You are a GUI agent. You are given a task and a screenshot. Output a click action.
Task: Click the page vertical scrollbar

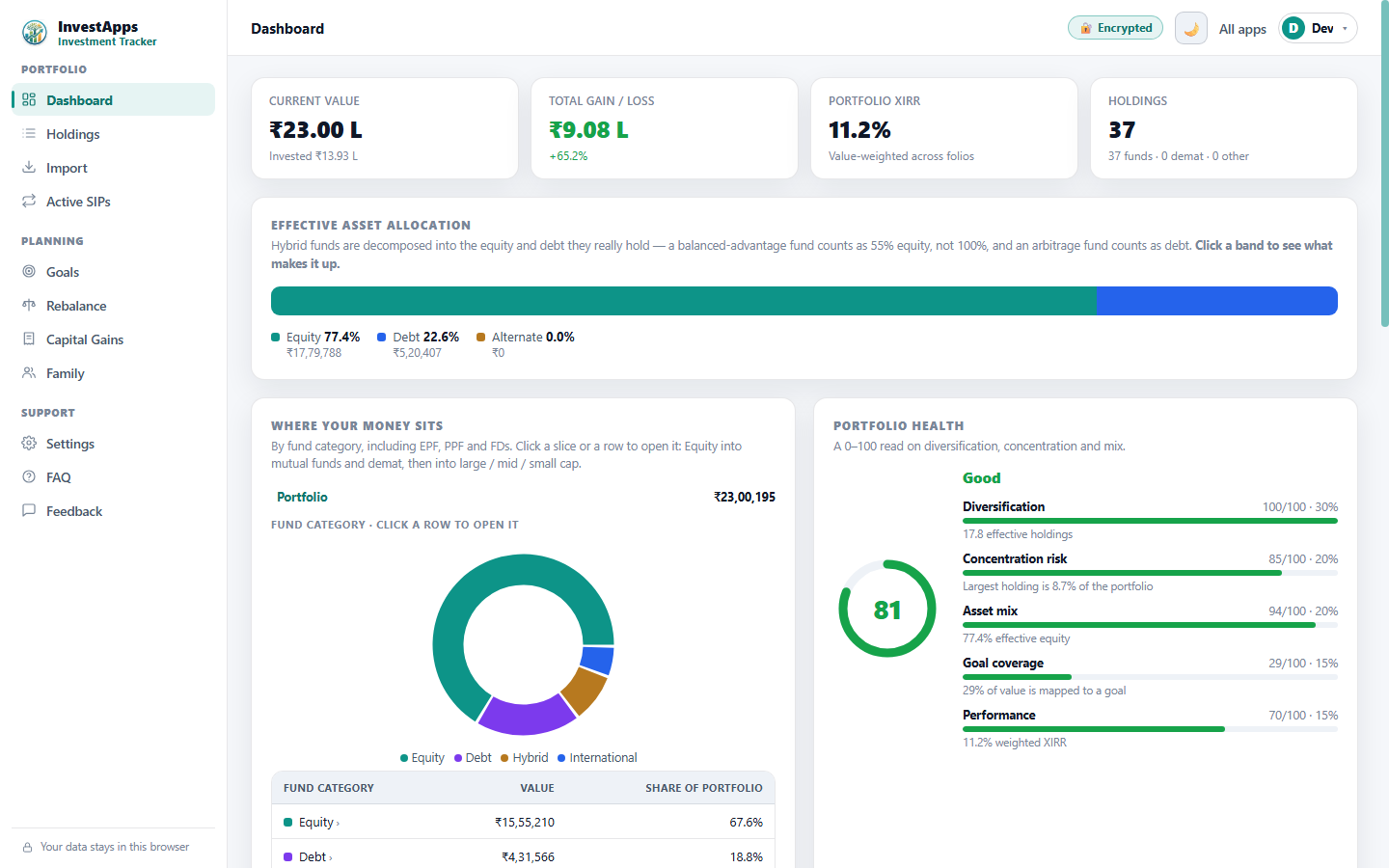(x=1384, y=164)
